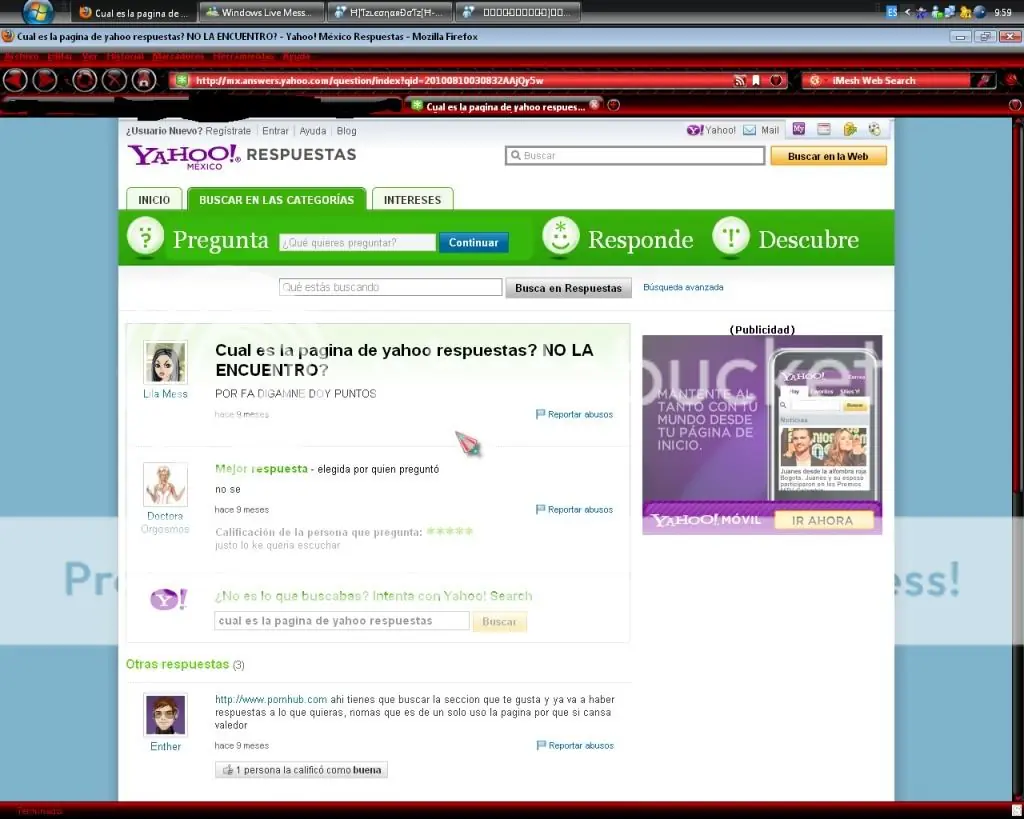Bookmark page using address bar bookmark icon

(x=756, y=80)
